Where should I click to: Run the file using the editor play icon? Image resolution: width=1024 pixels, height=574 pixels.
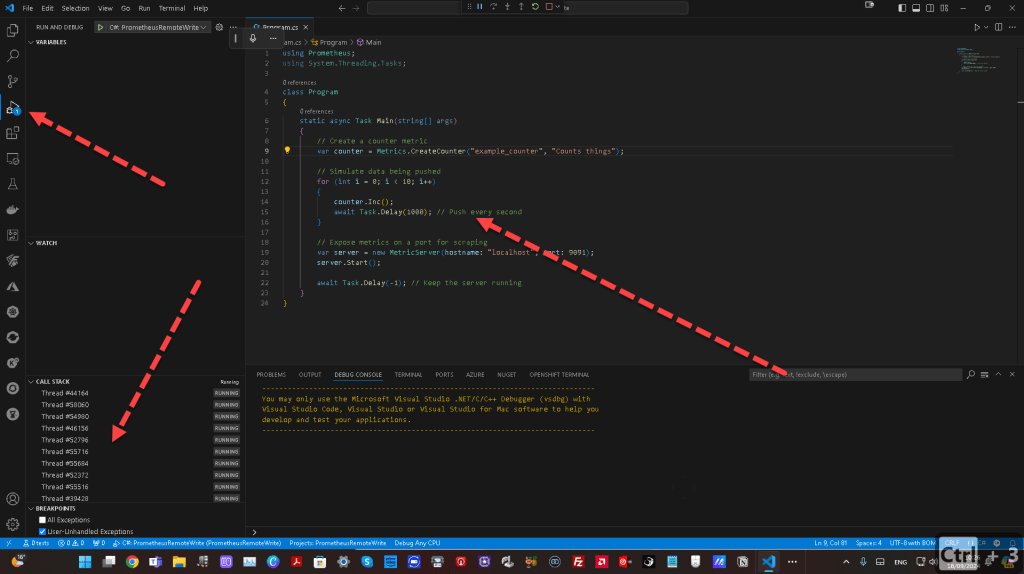coord(977,27)
